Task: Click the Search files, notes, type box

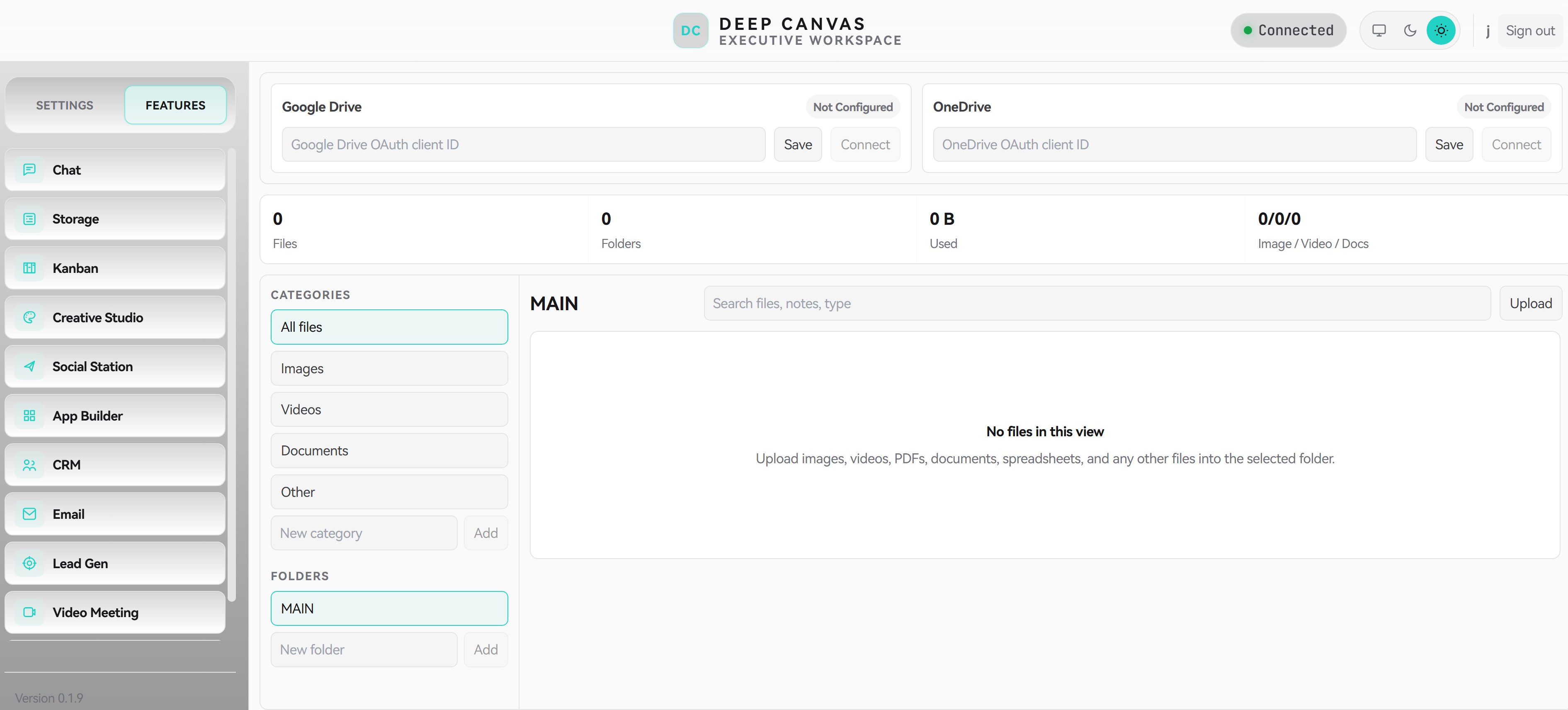Action: point(1097,303)
